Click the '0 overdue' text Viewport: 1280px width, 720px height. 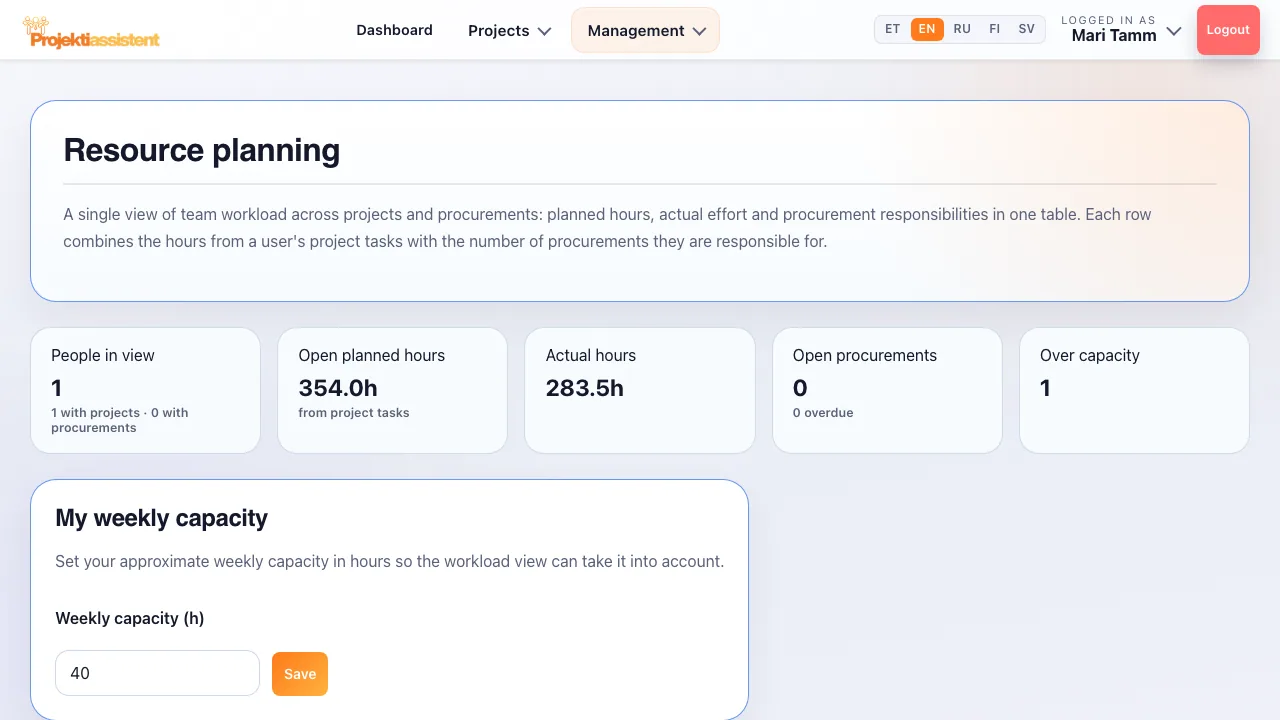click(x=823, y=413)
